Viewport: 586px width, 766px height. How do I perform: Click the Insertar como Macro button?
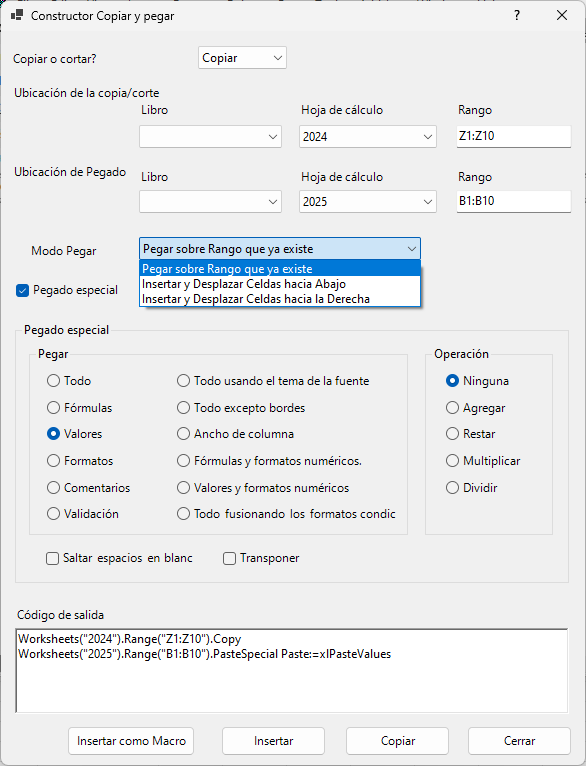131,741
